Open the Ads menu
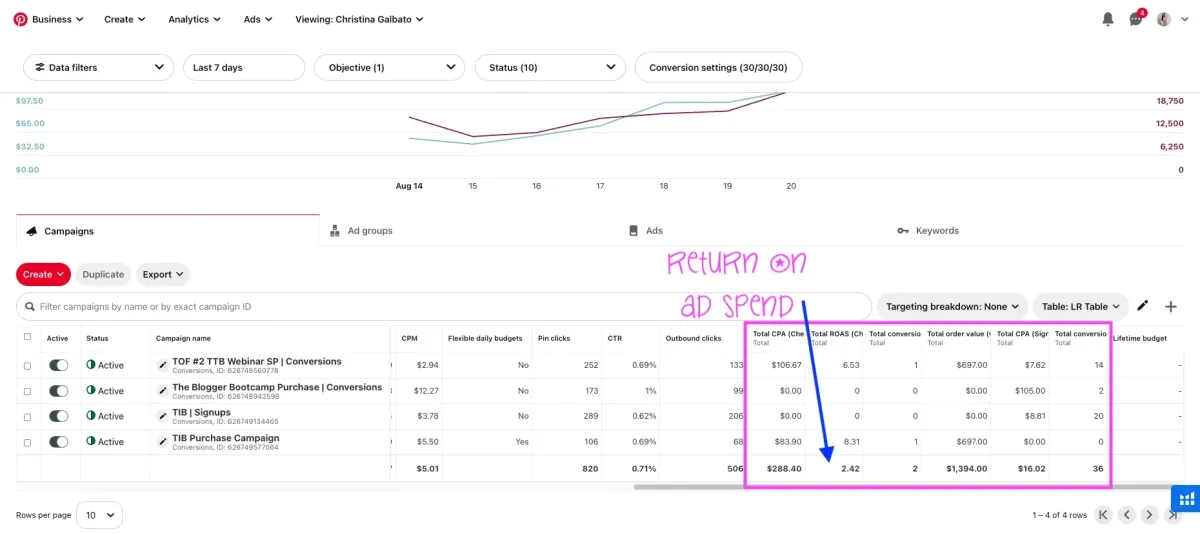1200x534 pixels. point(258,19)
